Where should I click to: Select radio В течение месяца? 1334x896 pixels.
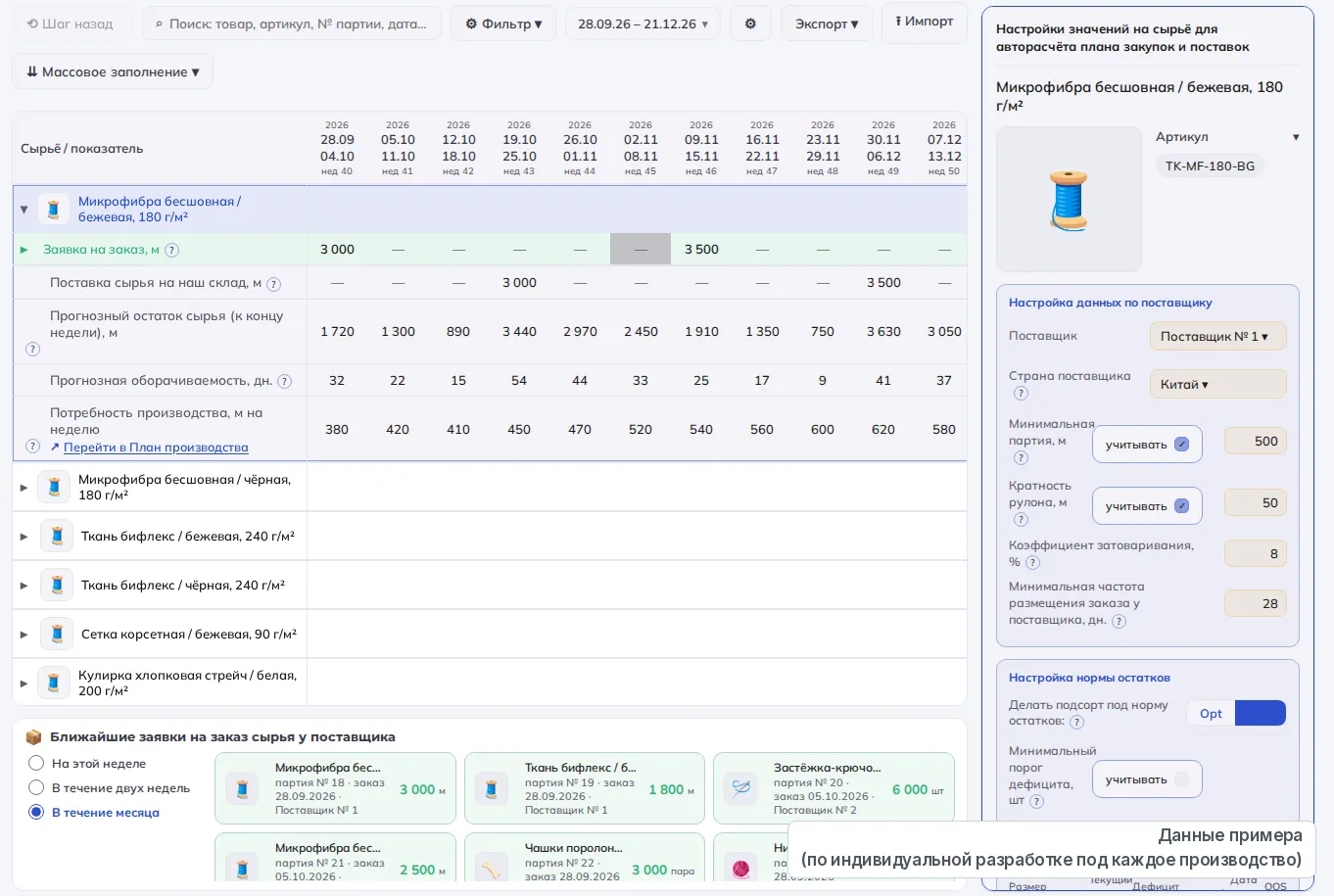[x=36, y=812]
